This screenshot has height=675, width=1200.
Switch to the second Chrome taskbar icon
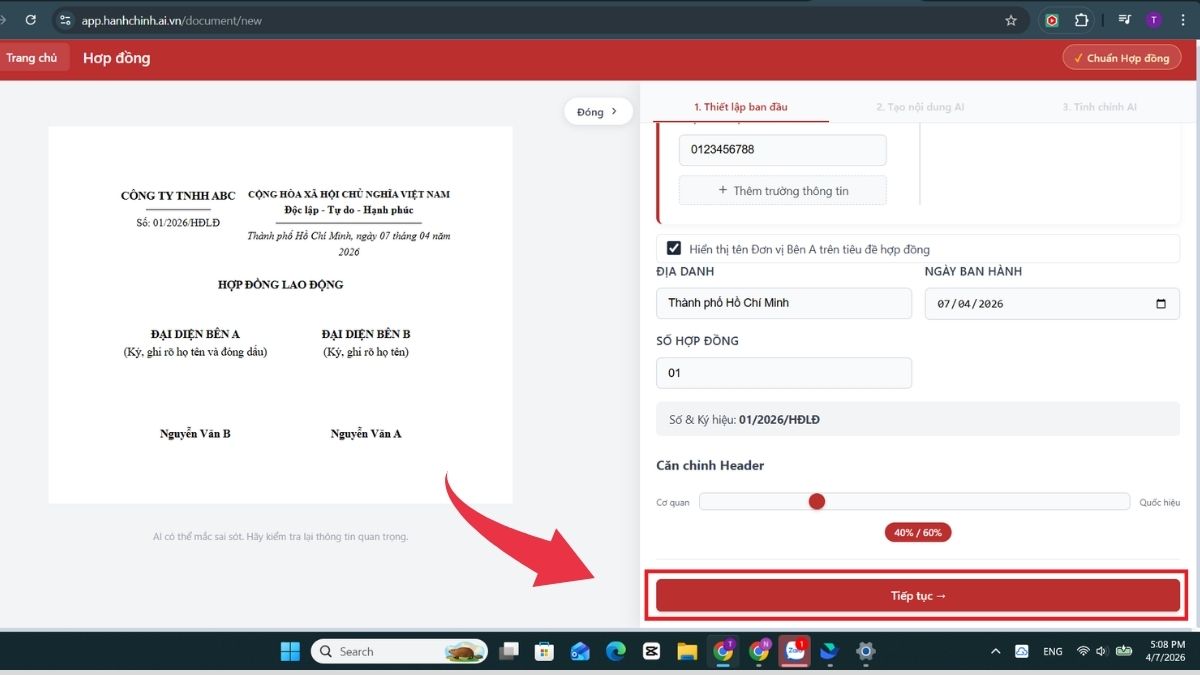(x=759, y=651)
